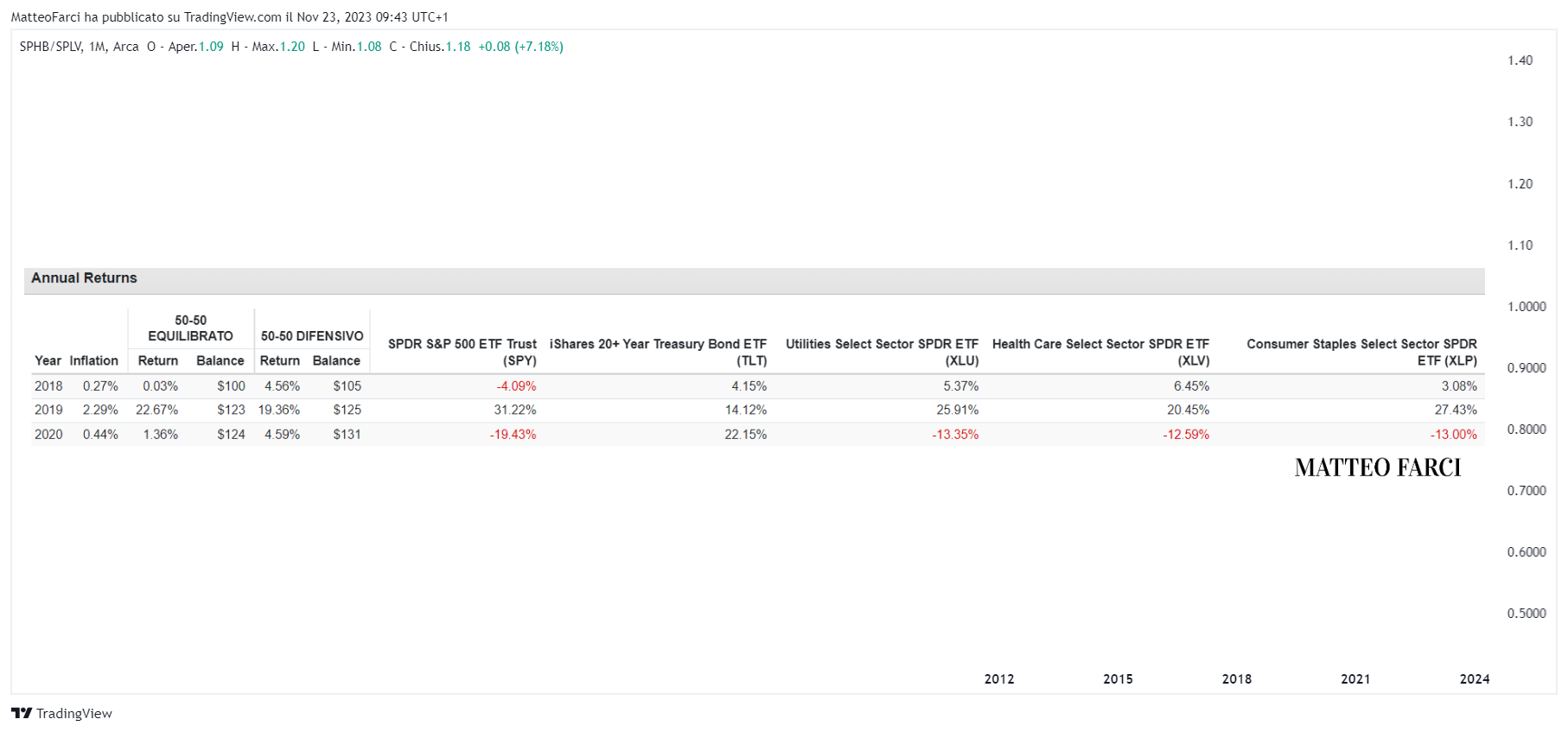Click the Health Care Select Sector header

pos(1100,353)
